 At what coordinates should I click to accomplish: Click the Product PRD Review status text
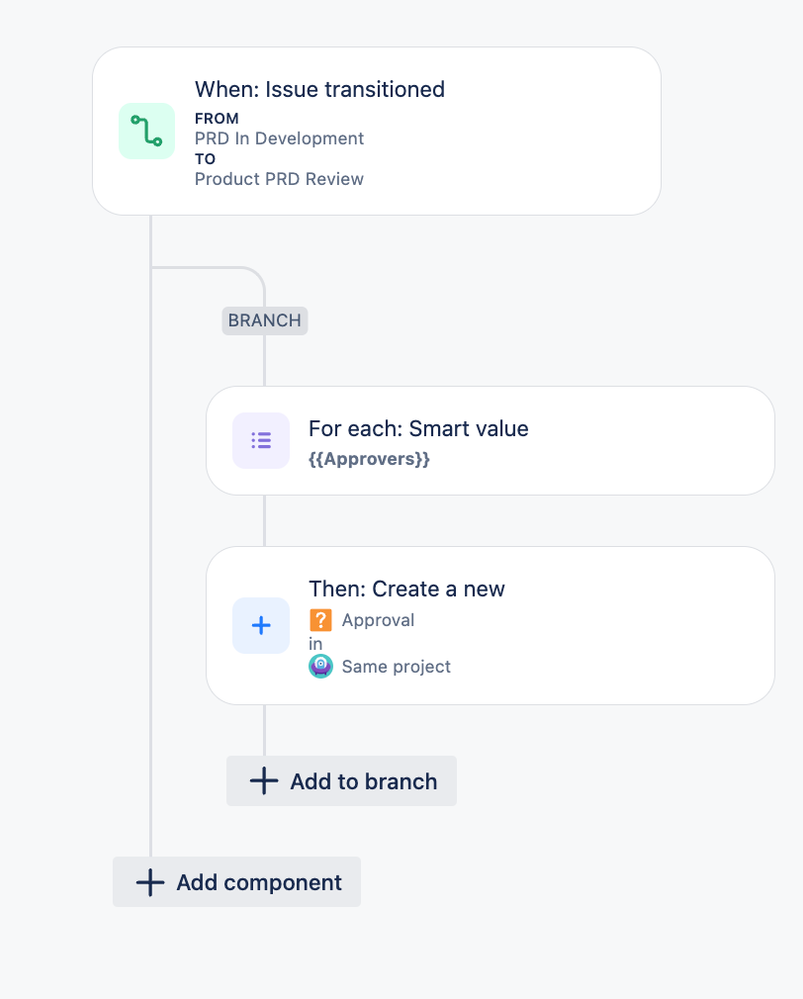coord(279,179)
